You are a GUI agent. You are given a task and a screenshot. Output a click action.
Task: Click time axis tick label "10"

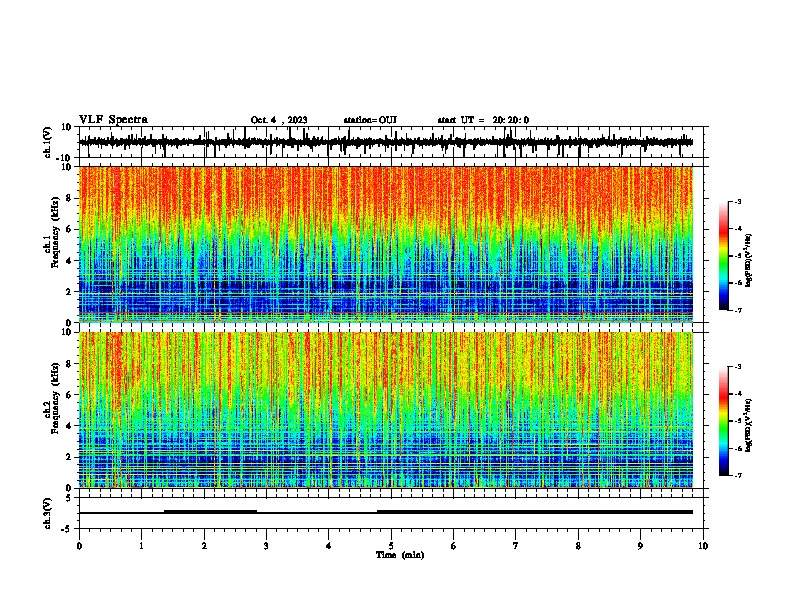[x=703, y=546]
